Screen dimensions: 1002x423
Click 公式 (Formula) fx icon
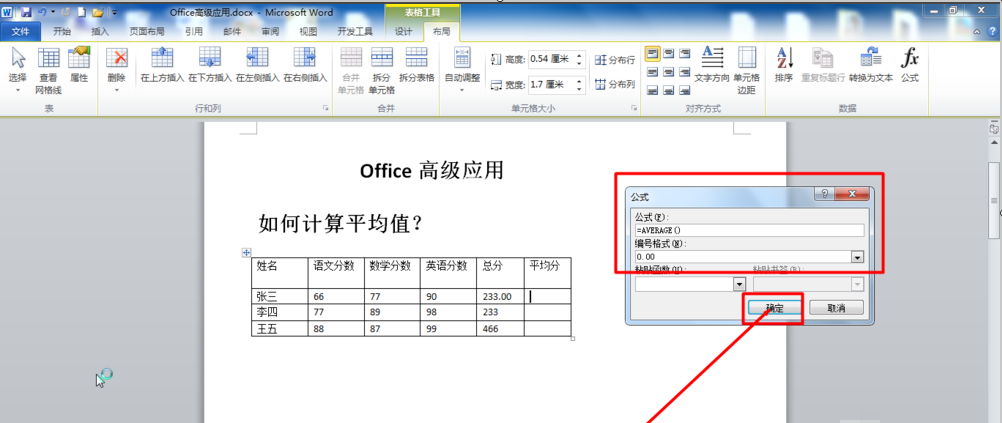point(910,58)
